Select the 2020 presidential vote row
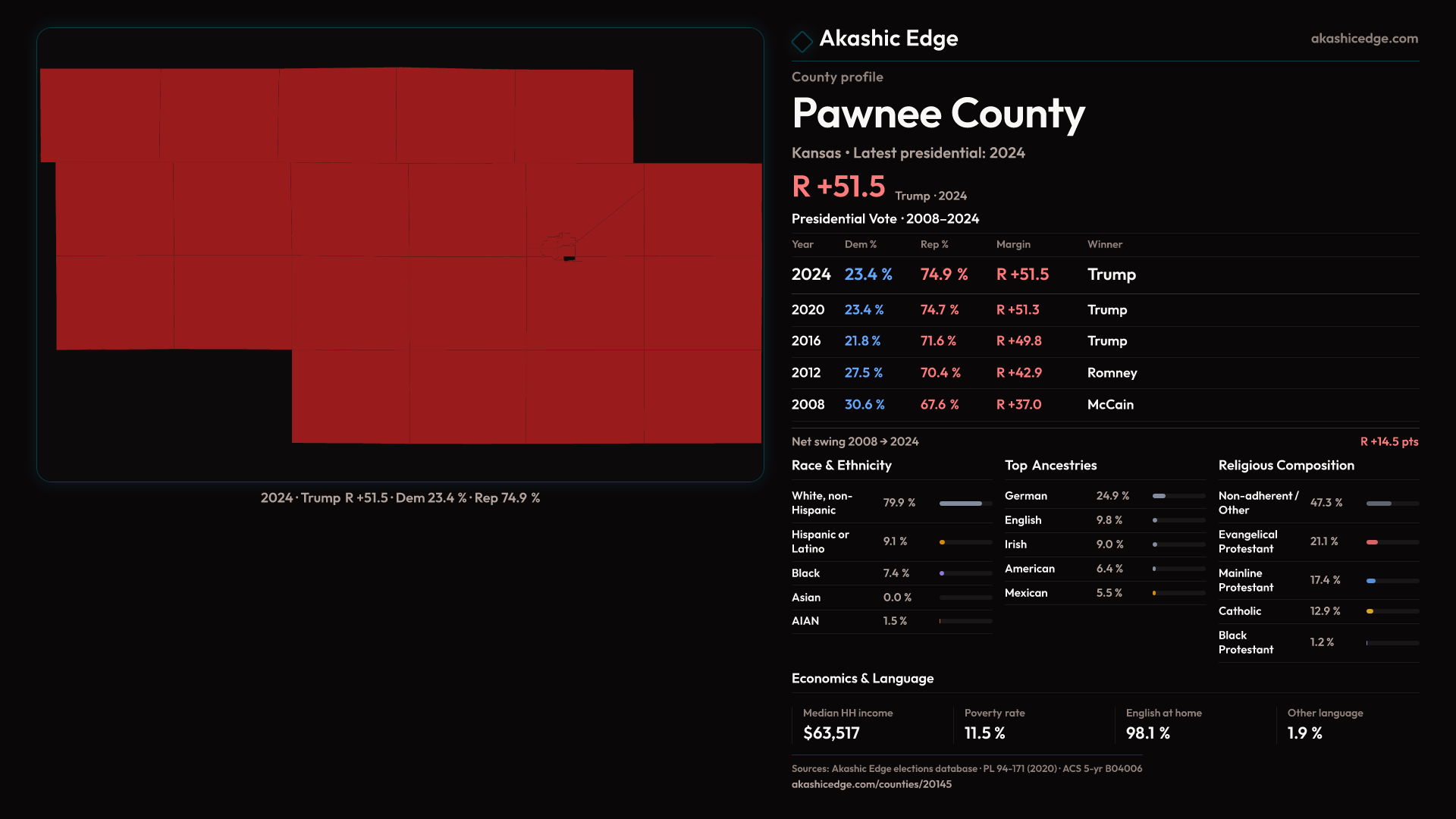The height and width of the screenshot is (819, 1456). (1104, 310)
